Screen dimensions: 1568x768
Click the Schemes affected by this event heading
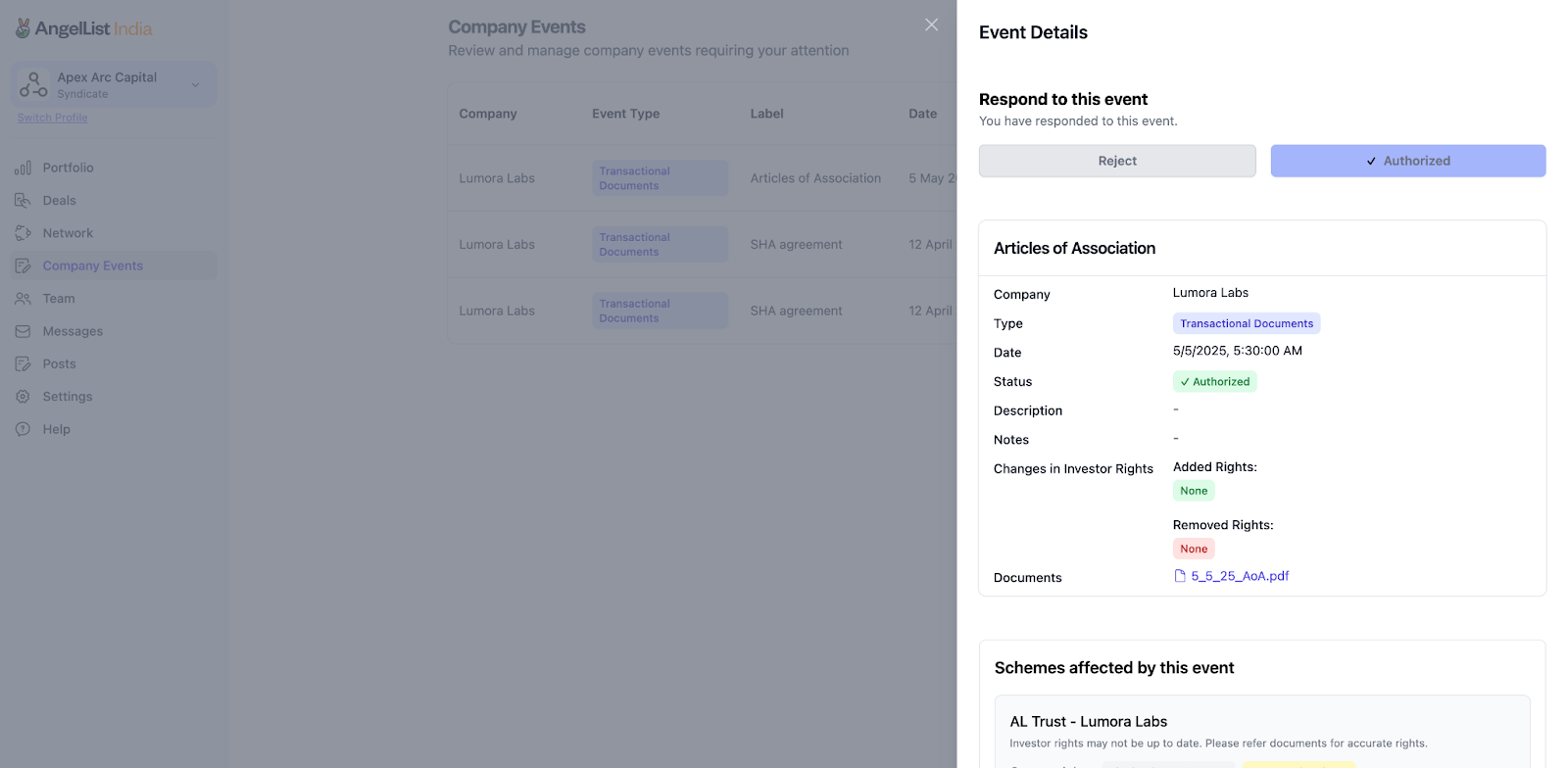pyautogui.click(x=1114, y=668)
